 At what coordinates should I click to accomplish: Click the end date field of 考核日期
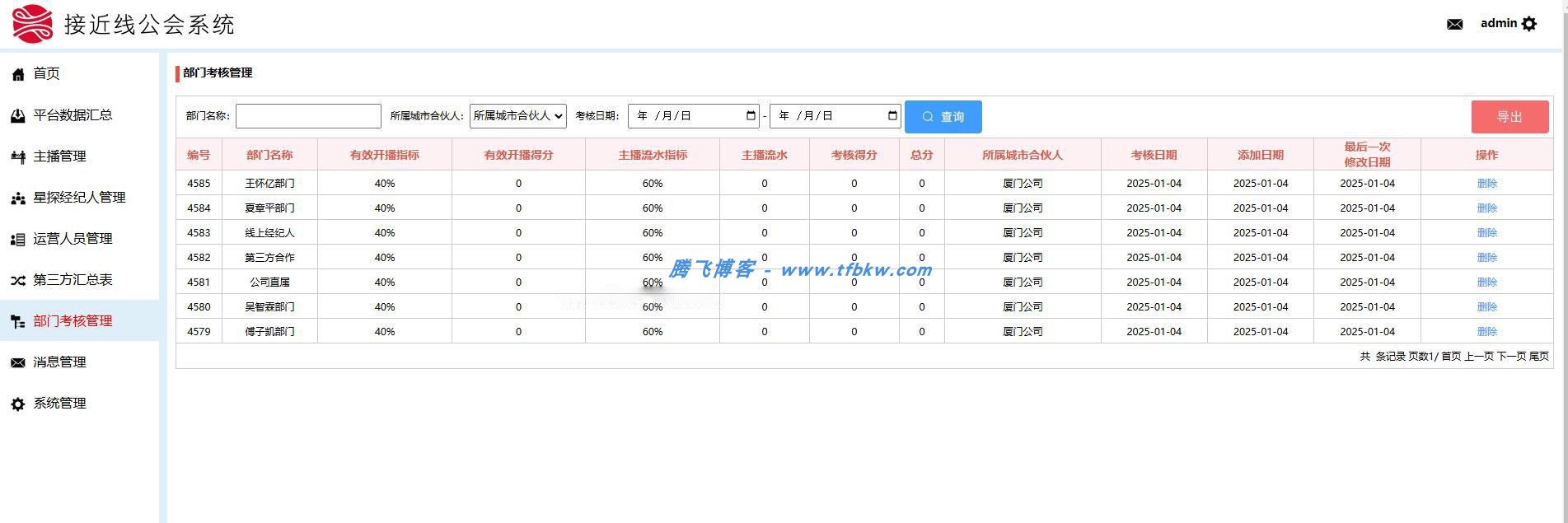[x=835, y=116]
